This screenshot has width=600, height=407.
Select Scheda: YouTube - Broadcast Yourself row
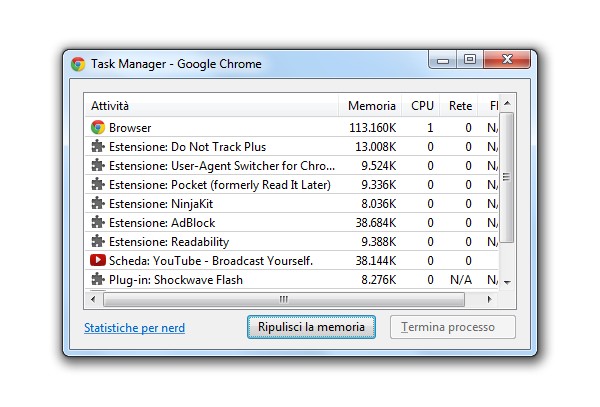292,260
